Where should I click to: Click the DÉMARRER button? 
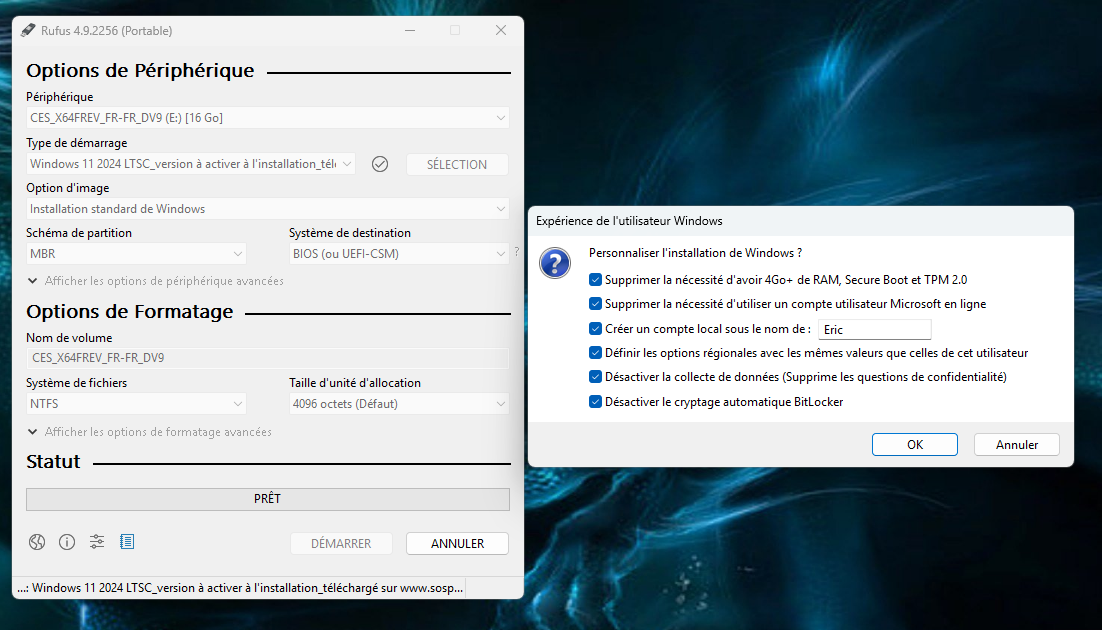coord(341,544)
